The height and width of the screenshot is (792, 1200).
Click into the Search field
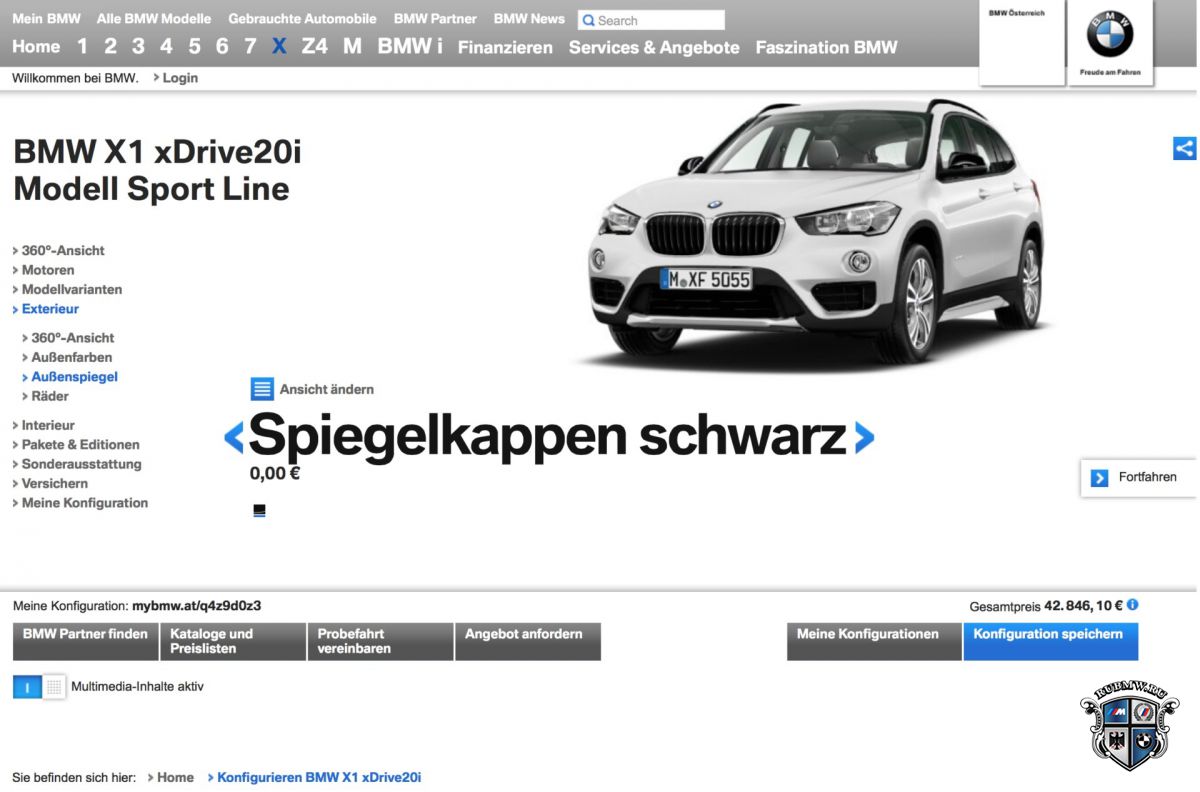click(651, 20)
